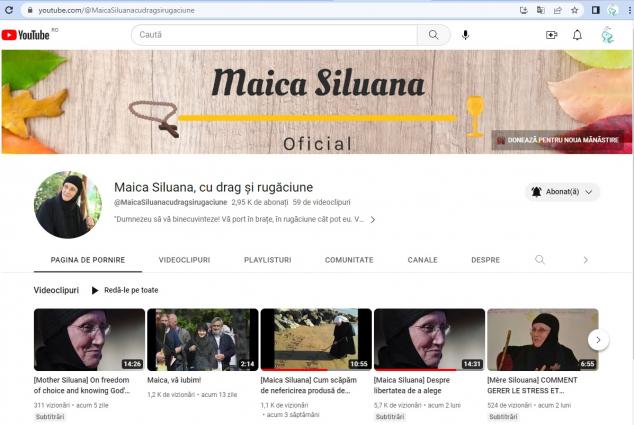
Task: Show more videos with the carousel arrow
Action: click(598, 339)
